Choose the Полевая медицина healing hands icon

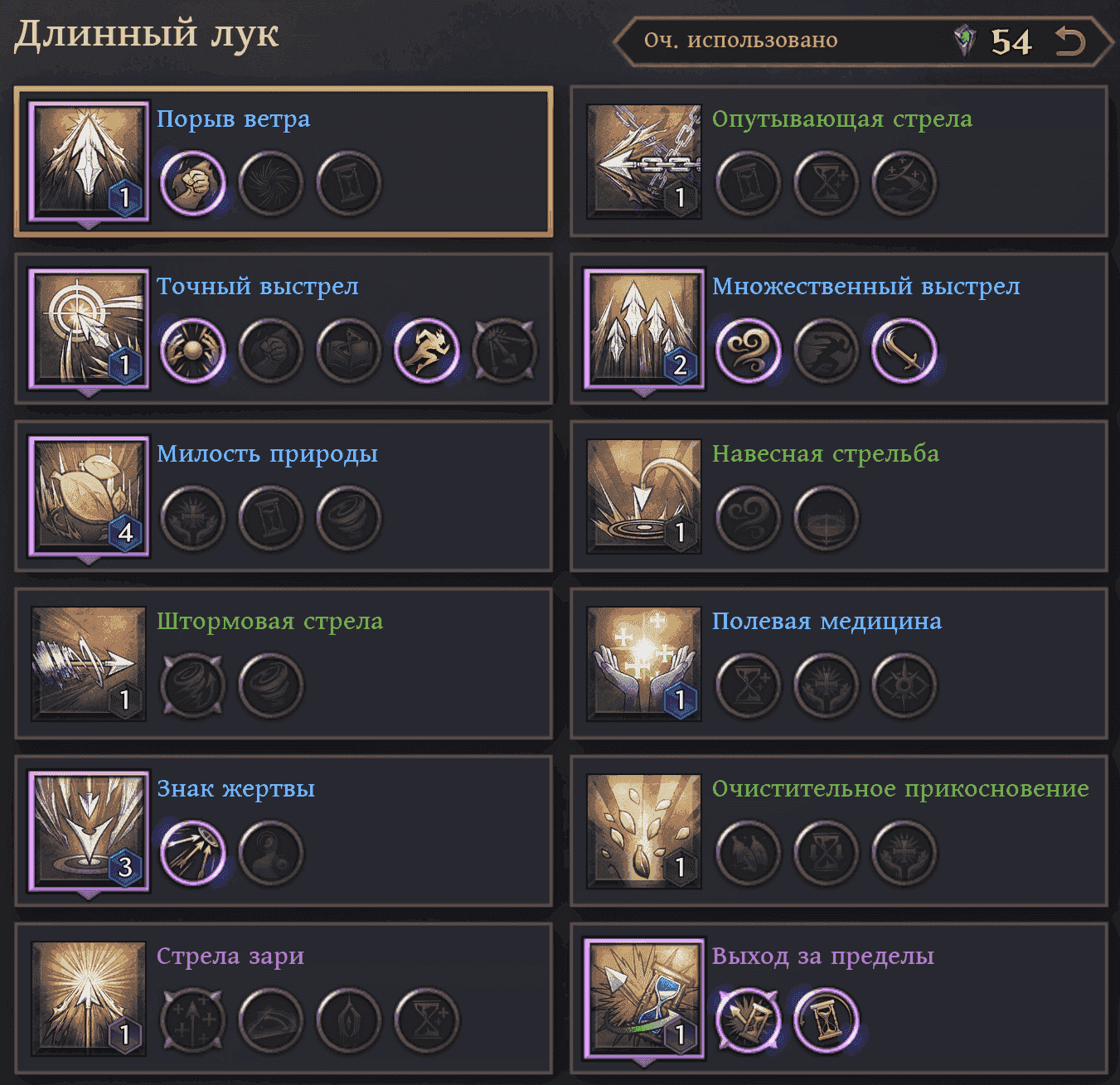pyautogui.click(x=644, y=664)
